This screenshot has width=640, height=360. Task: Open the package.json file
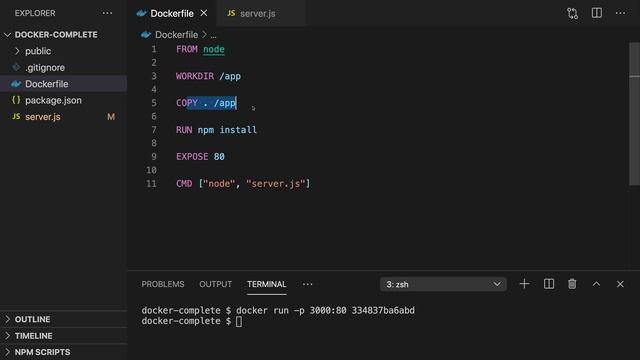point(53,100)
